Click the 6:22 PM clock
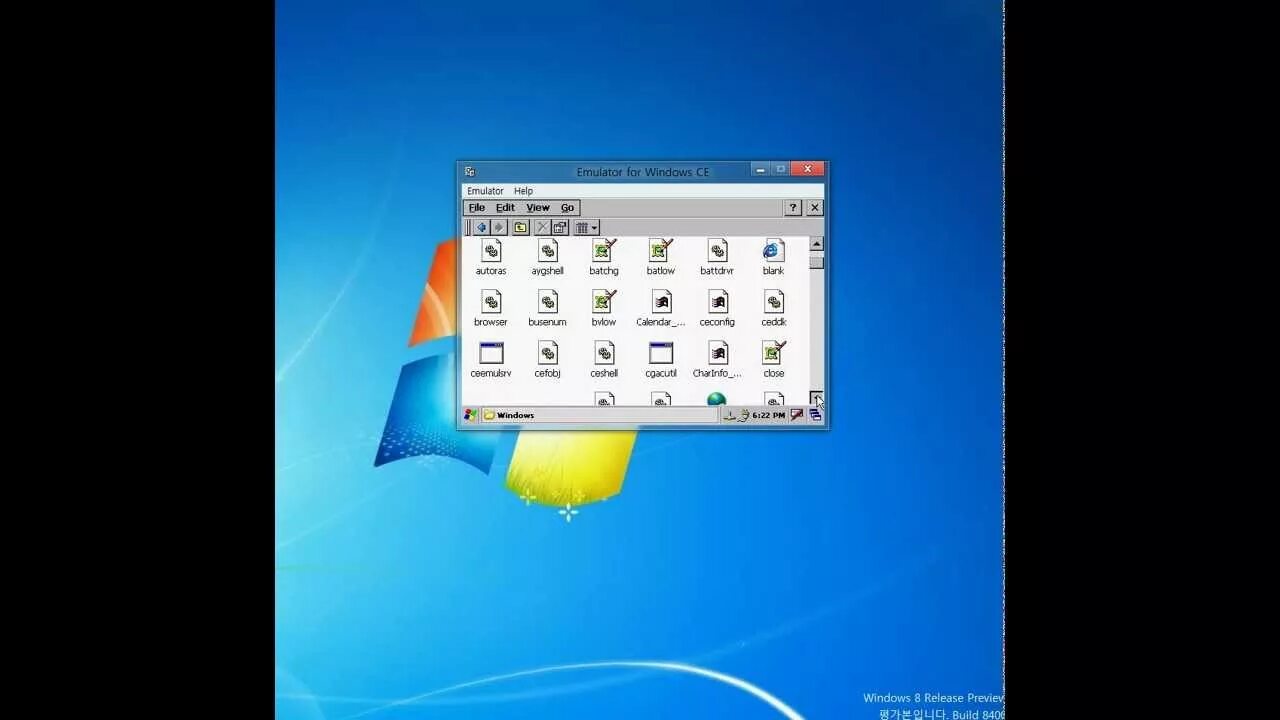 pyautogui.click(x=768, y=415)
